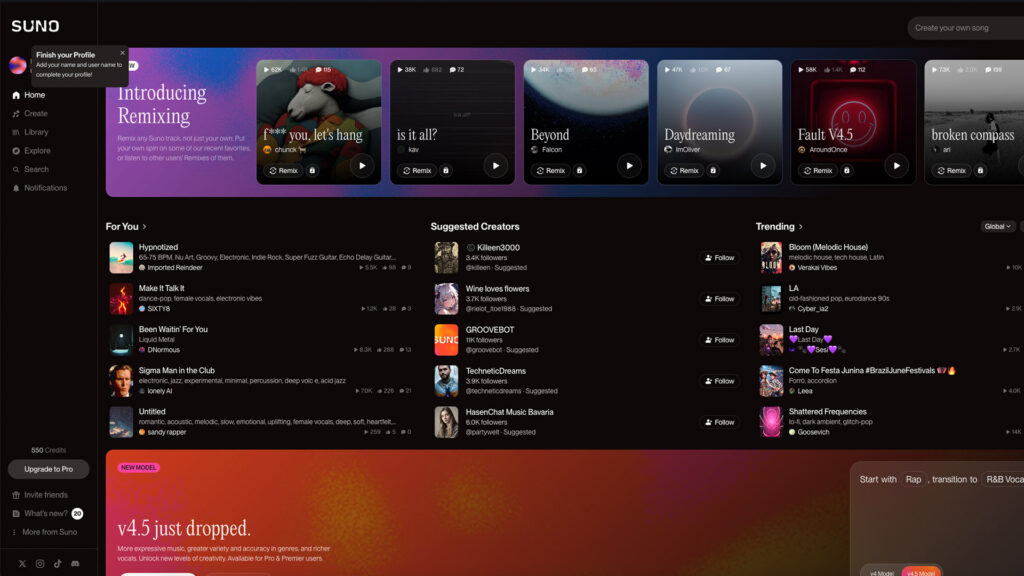
Task: Click the NEW MODEL badge
Action: (x=138, y=468)
